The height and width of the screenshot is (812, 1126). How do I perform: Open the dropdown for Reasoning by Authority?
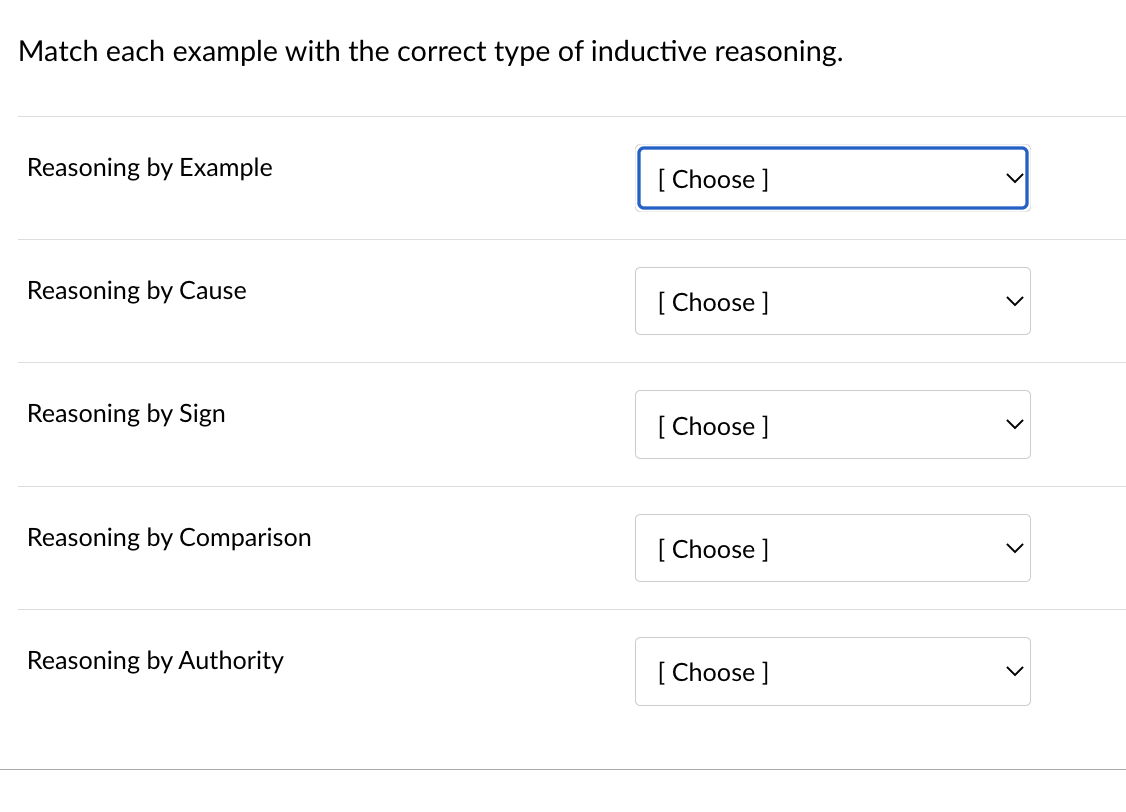click(x=833, y=671)
